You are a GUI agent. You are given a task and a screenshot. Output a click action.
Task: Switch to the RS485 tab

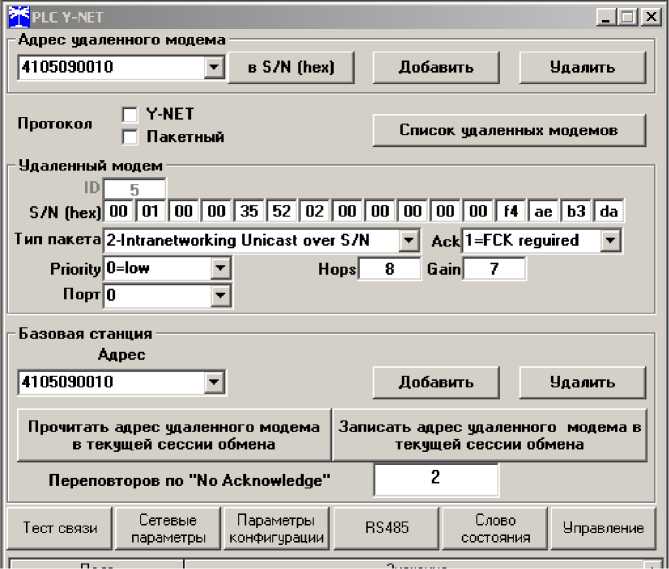386,528
